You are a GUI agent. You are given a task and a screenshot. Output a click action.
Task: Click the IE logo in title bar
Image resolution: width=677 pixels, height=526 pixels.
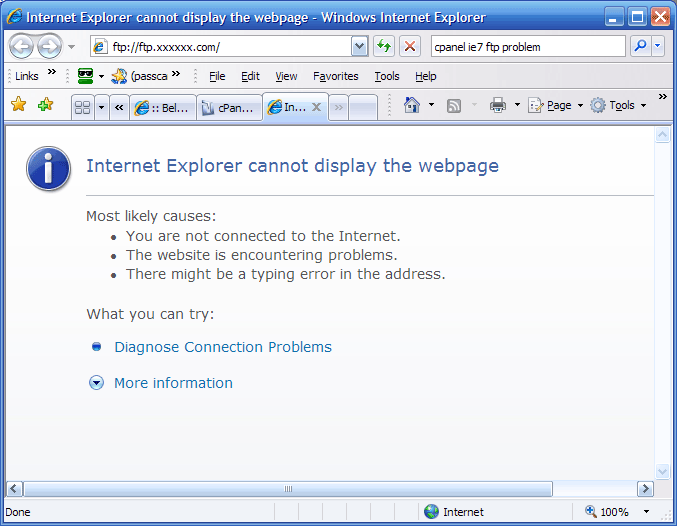(14, 16)
